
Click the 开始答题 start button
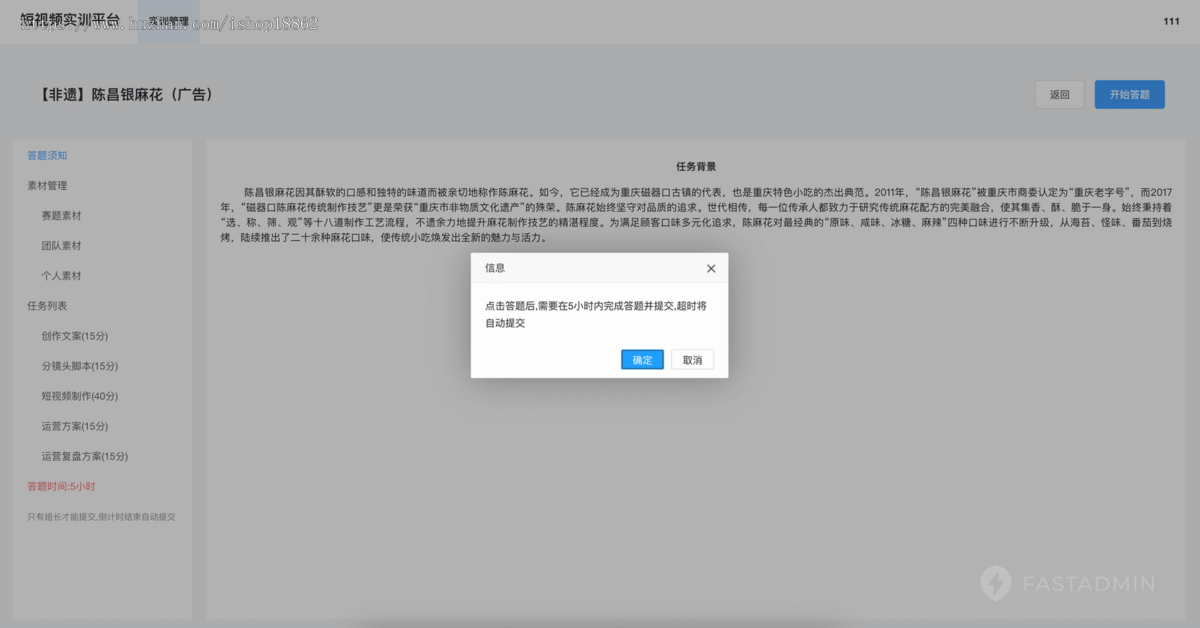(1129, 94)
